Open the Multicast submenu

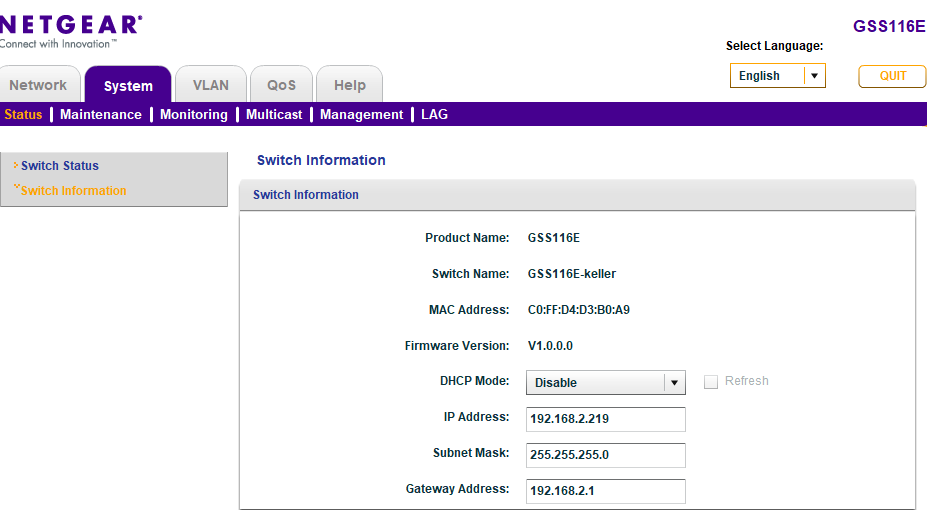pos(274,115)
